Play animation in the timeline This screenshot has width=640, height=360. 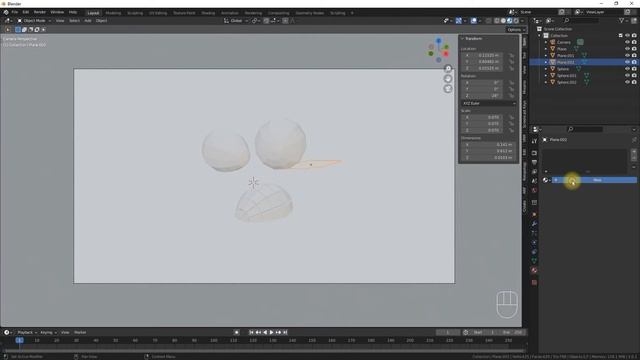[271, 332]
